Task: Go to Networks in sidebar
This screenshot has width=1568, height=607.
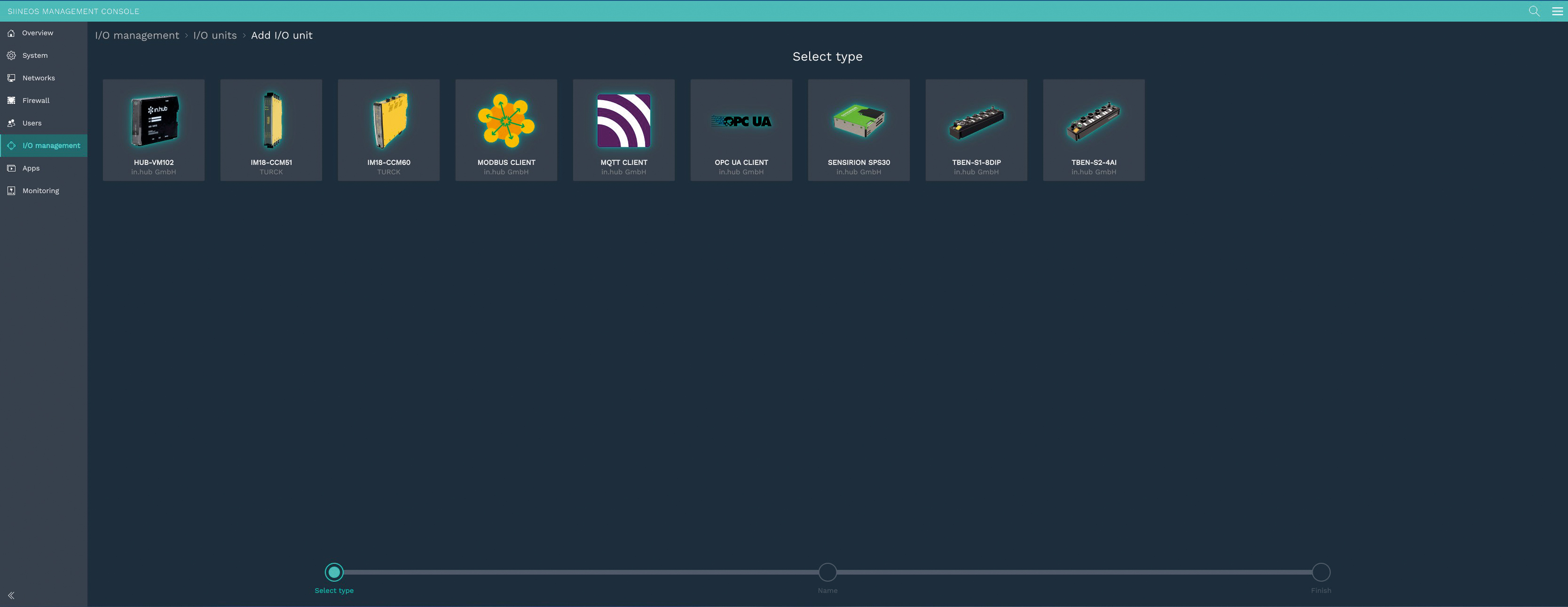Action: [39, 78]
